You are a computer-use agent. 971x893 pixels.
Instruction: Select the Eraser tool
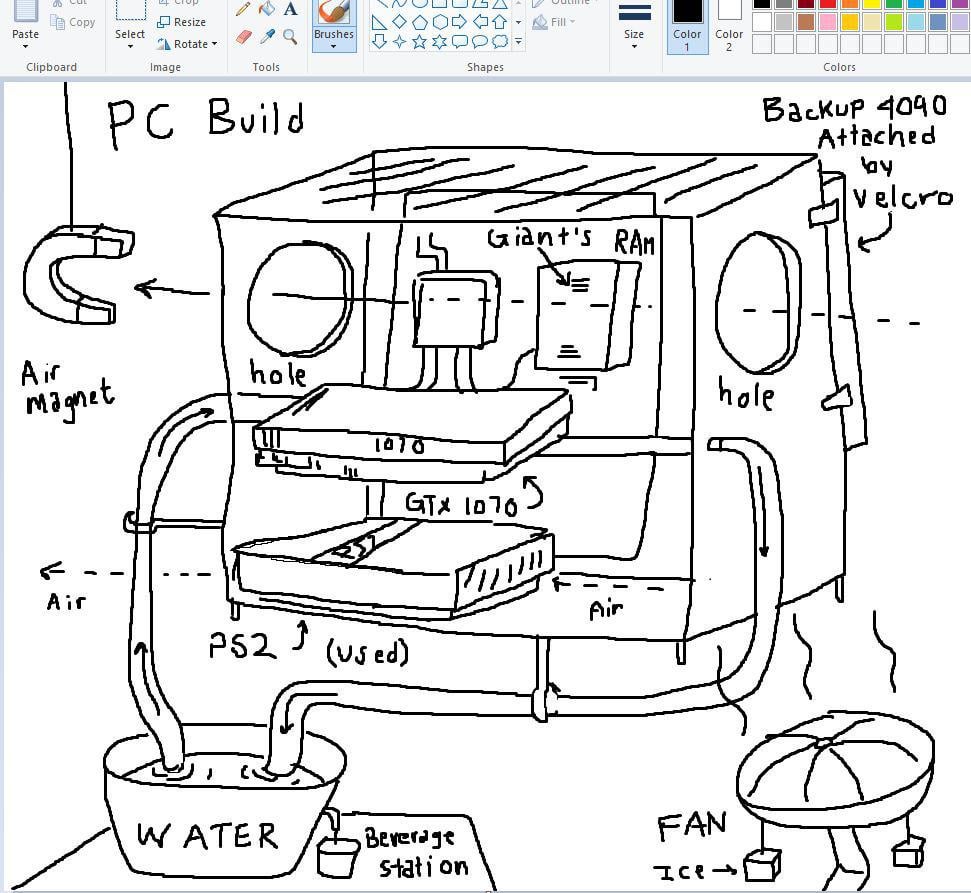click(x=243, y=37)
